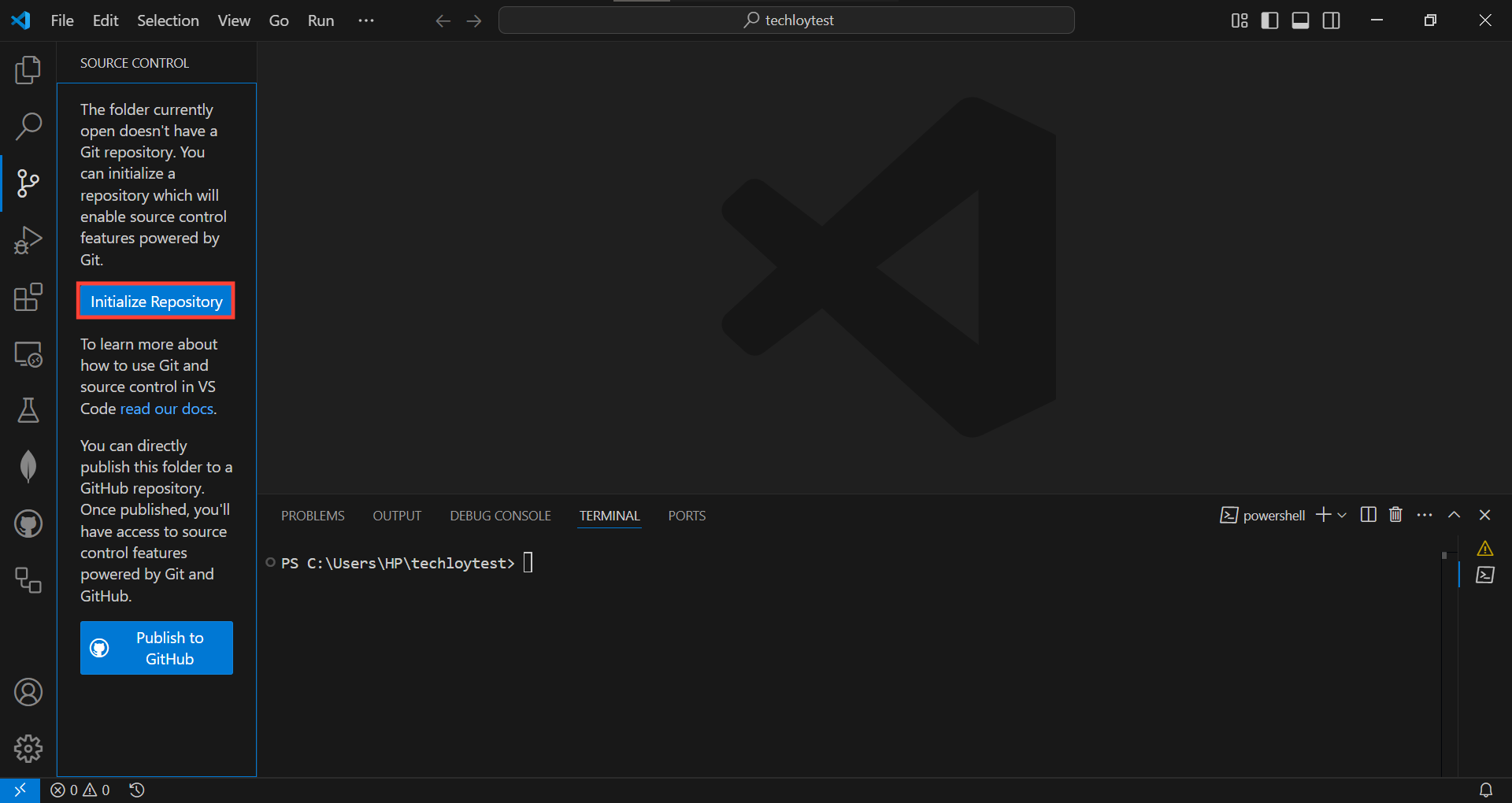Open the Explorer view
This screenshot has width=1512, height=803.
pos(28,69)
